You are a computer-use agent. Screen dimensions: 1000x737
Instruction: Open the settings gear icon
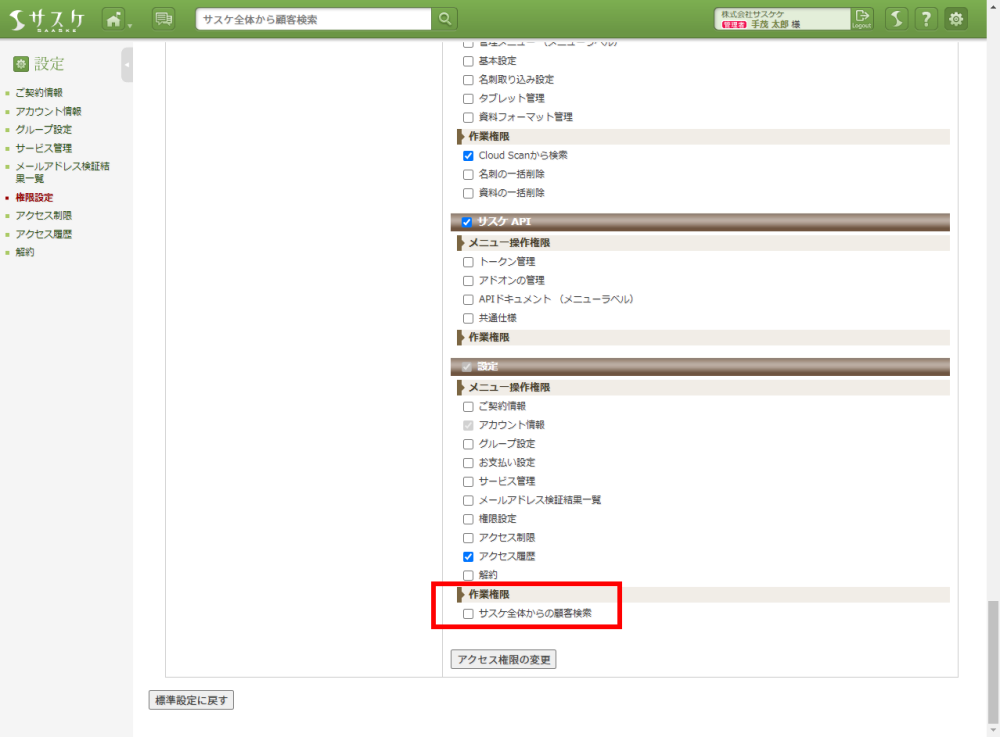956,19
